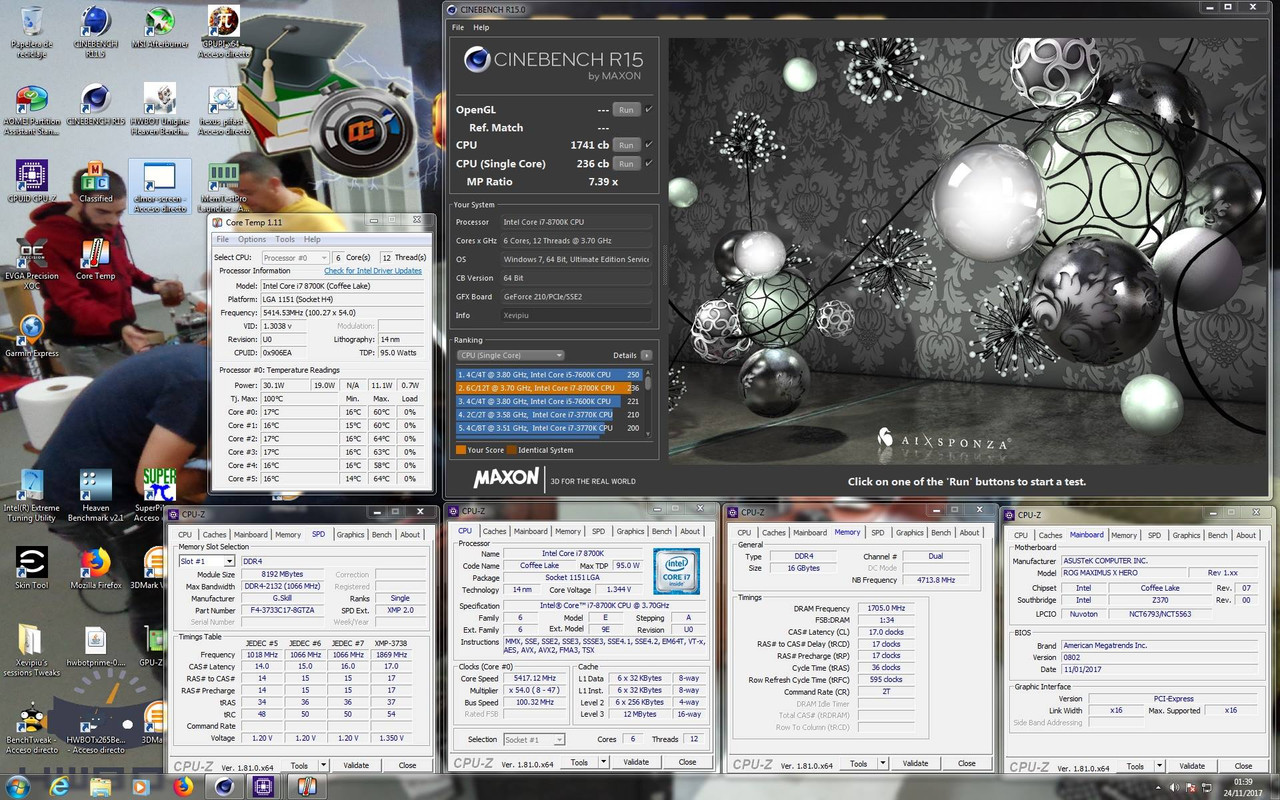This screenshot has width=1280, height=800.
Task: Open Socket #1 selection dropdown in CPU-Z
Action: coord(534,740)
